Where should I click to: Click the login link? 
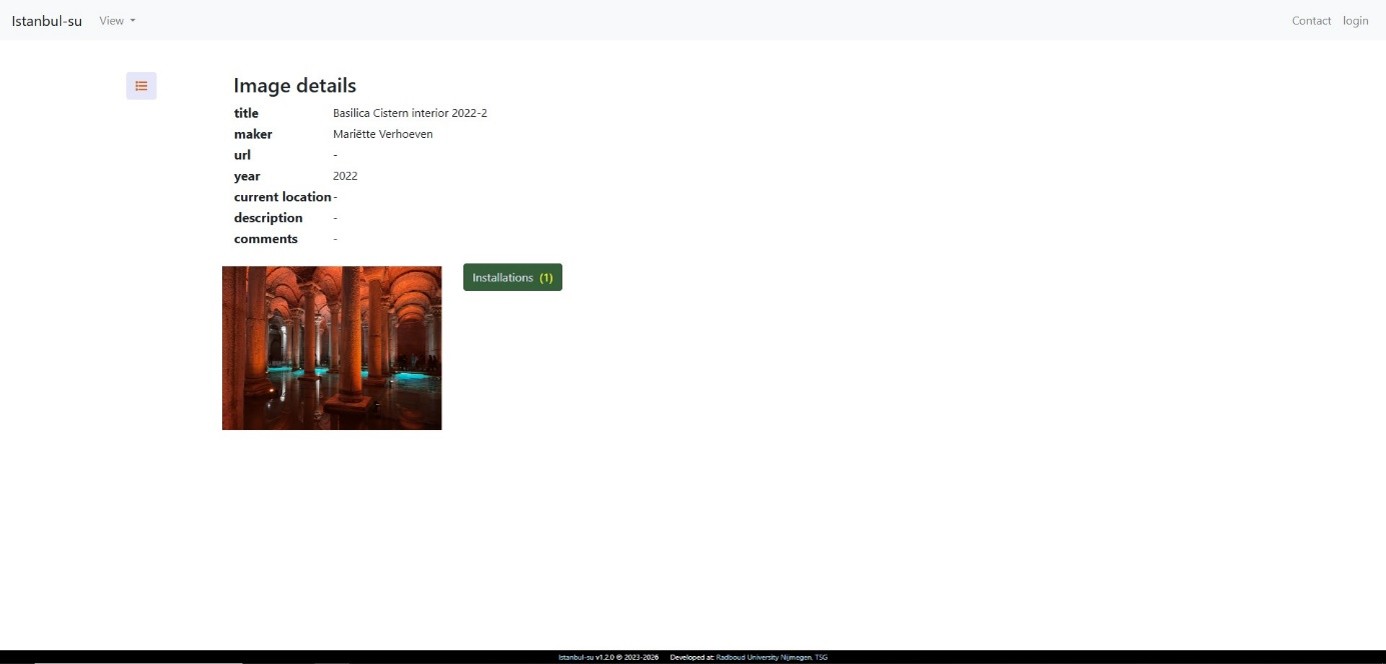pyautogui.click(x=1355, y=21)
